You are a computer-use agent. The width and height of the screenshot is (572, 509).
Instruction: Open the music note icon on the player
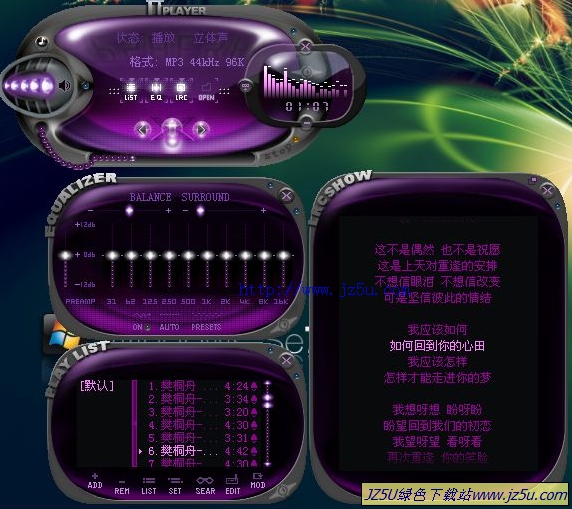(43, 41)
